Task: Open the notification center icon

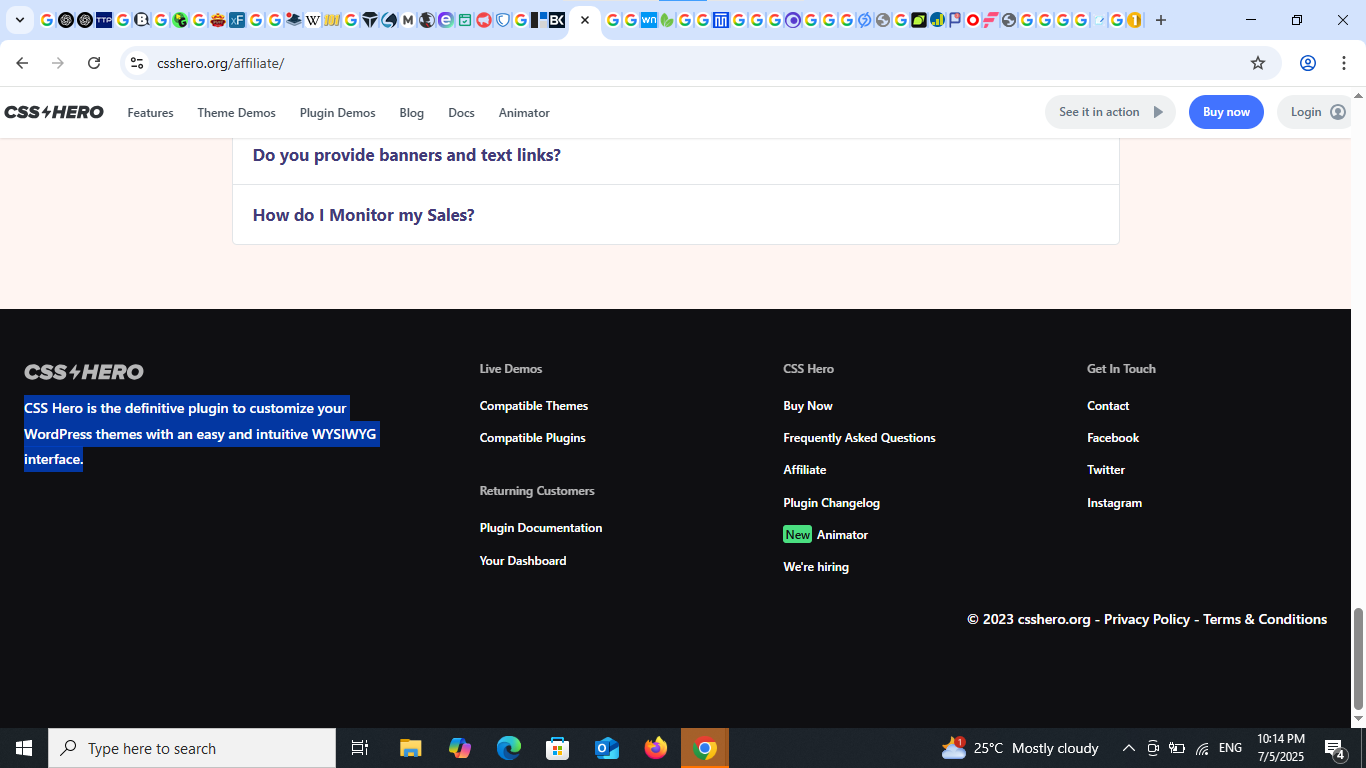Action: coord(1334,748)
